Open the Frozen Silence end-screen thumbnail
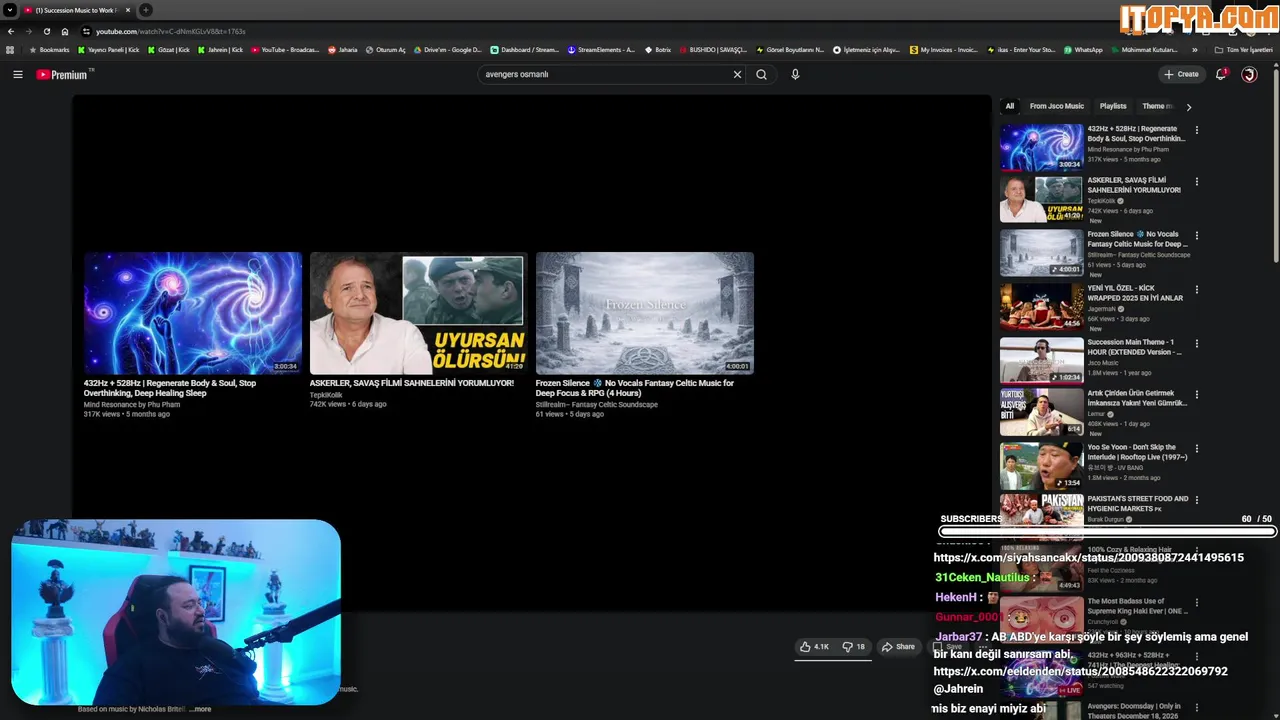Screen dimensions: 1280x720 [645, 313]
